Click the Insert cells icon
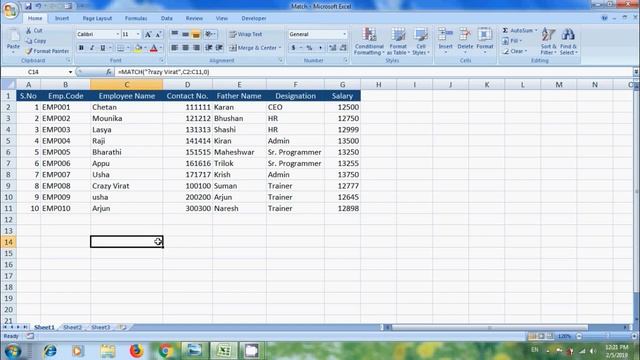This screenshot has width=640, height=360. [445, 34]
